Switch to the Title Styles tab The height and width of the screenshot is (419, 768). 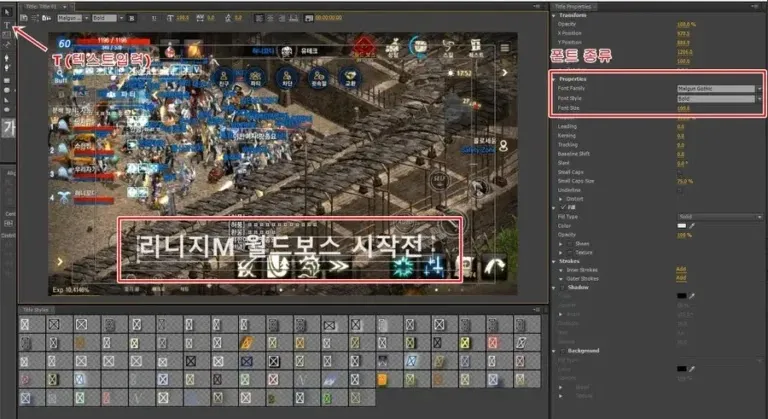pyautogui.click(x=36, y=310)
